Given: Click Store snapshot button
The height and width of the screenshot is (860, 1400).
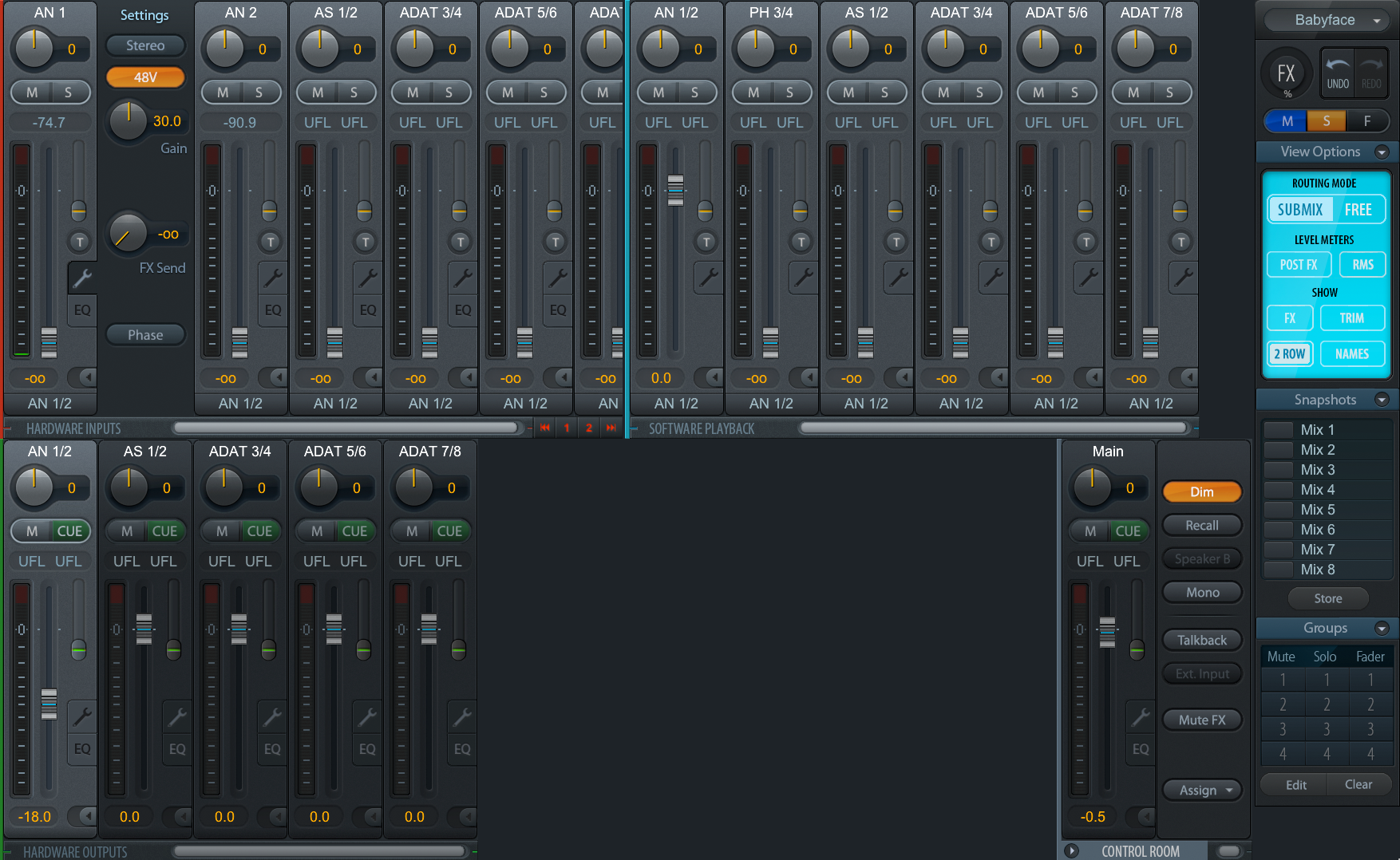Looking at the screenshot, I should tap(1328, 598).
